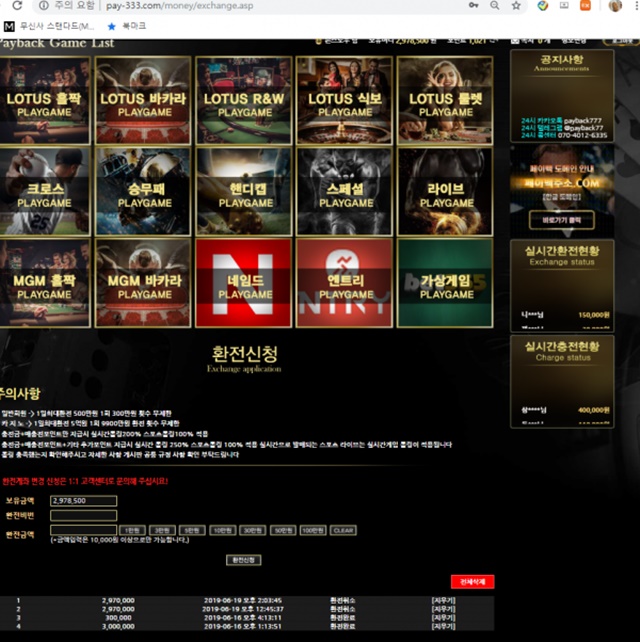Open the 공지사항 Announcements panel
The image size is (640, 642).
coord(562,96)
